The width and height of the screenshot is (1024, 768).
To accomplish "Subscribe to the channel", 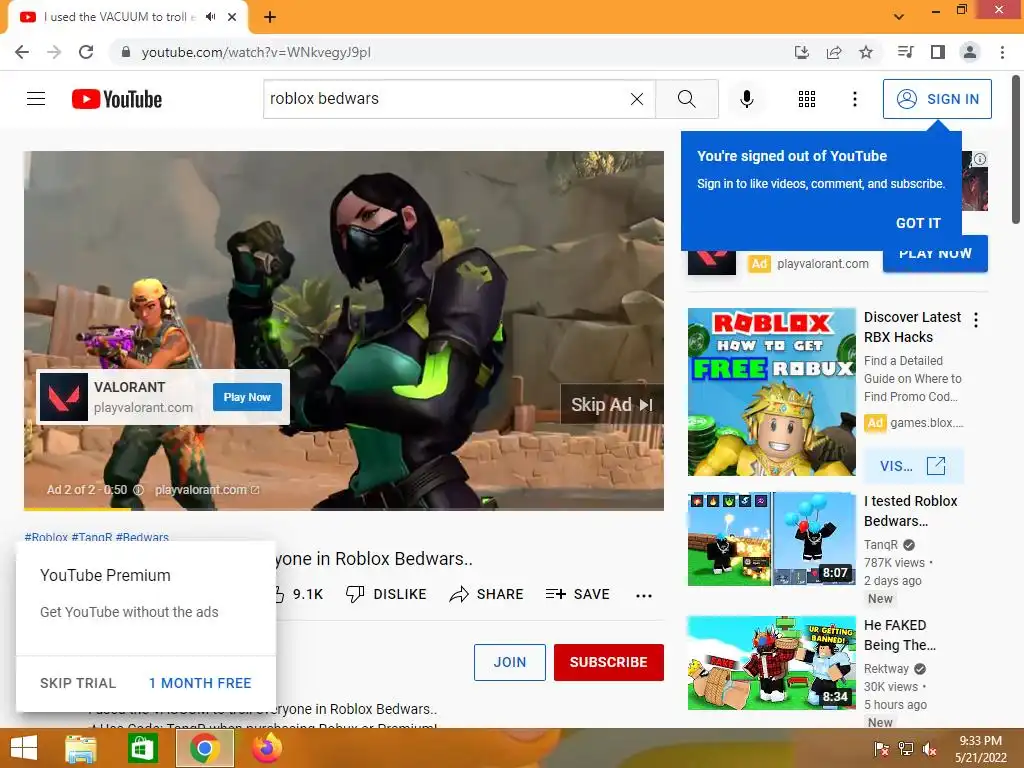I will pyautogui.click(x=609, y=662).
